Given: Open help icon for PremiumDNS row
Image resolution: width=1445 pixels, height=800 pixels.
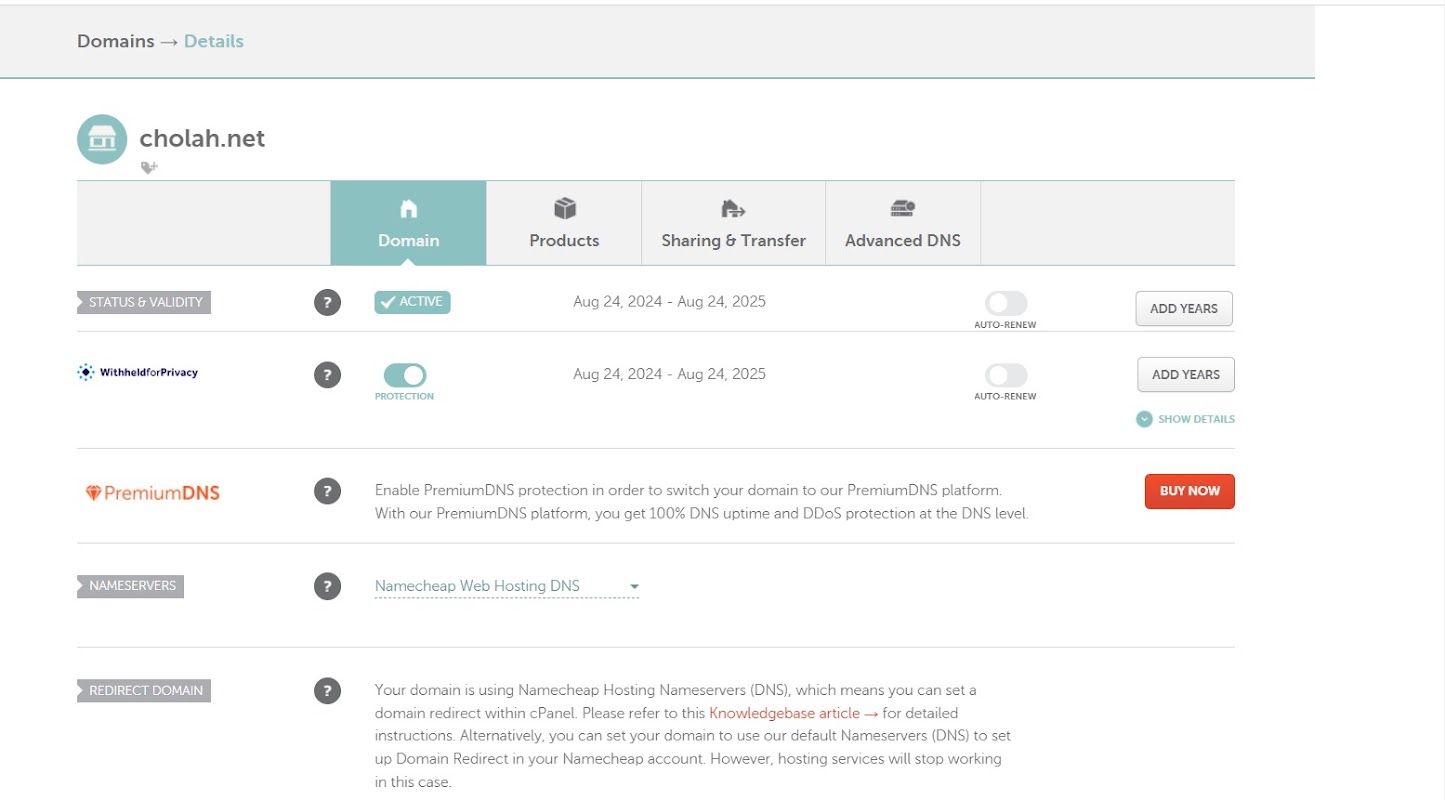Looking at the screenshot, I should 327,491.
